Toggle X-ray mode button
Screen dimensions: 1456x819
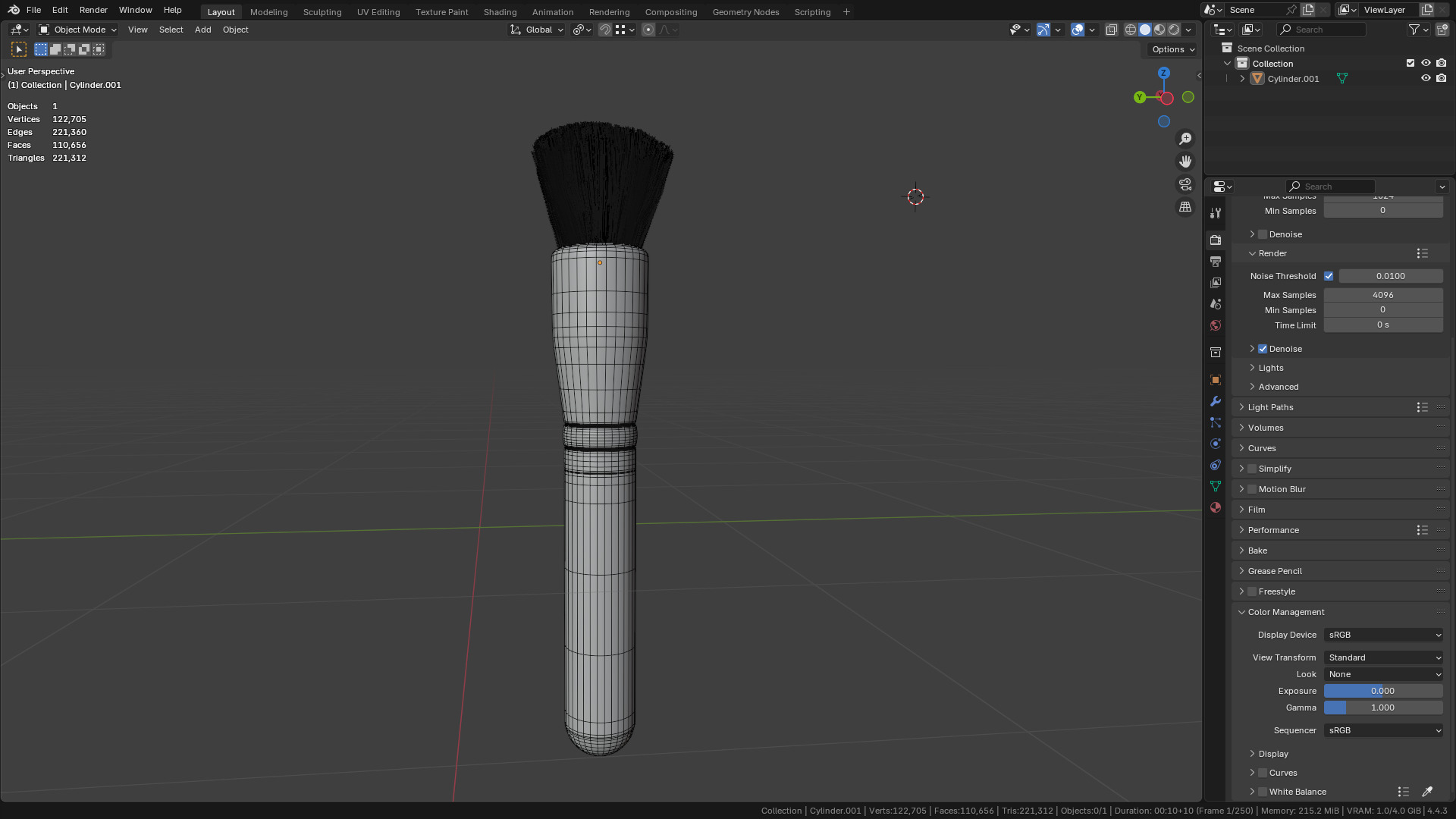(x=1111, y=30)
